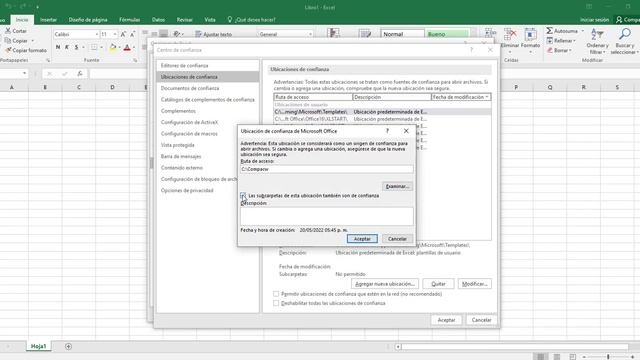Toggle underline S formatting button

coord(76,48)
